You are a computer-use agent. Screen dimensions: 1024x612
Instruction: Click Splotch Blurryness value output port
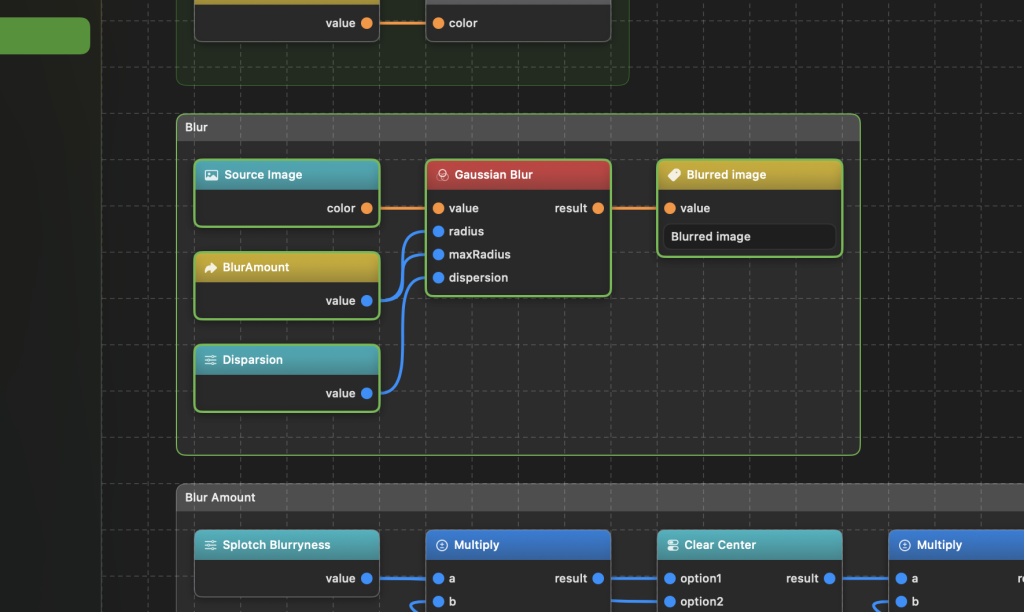coord(367,579)
